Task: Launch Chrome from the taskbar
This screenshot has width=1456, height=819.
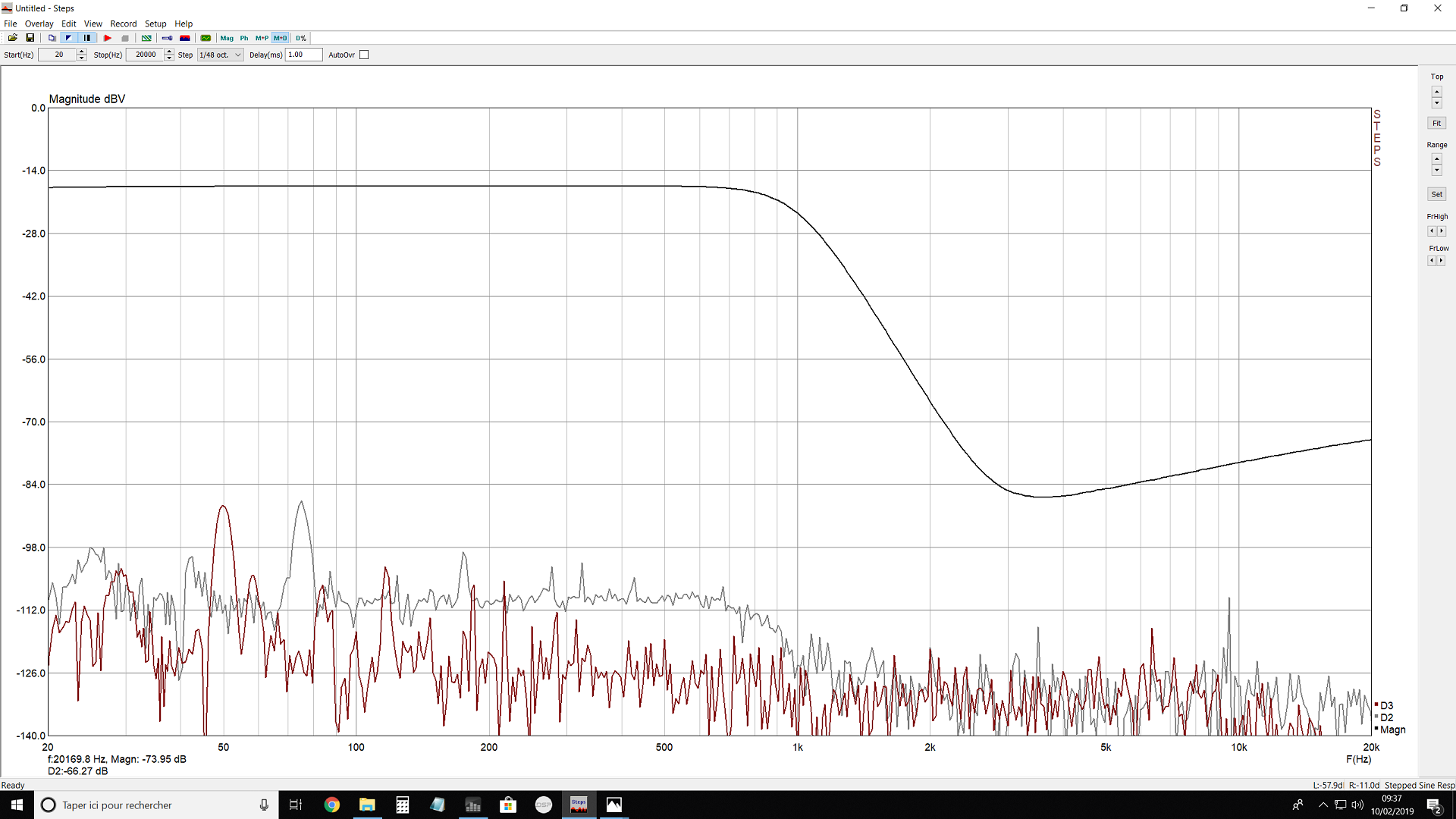Action: pyautogui.click(x=331, y=805)
